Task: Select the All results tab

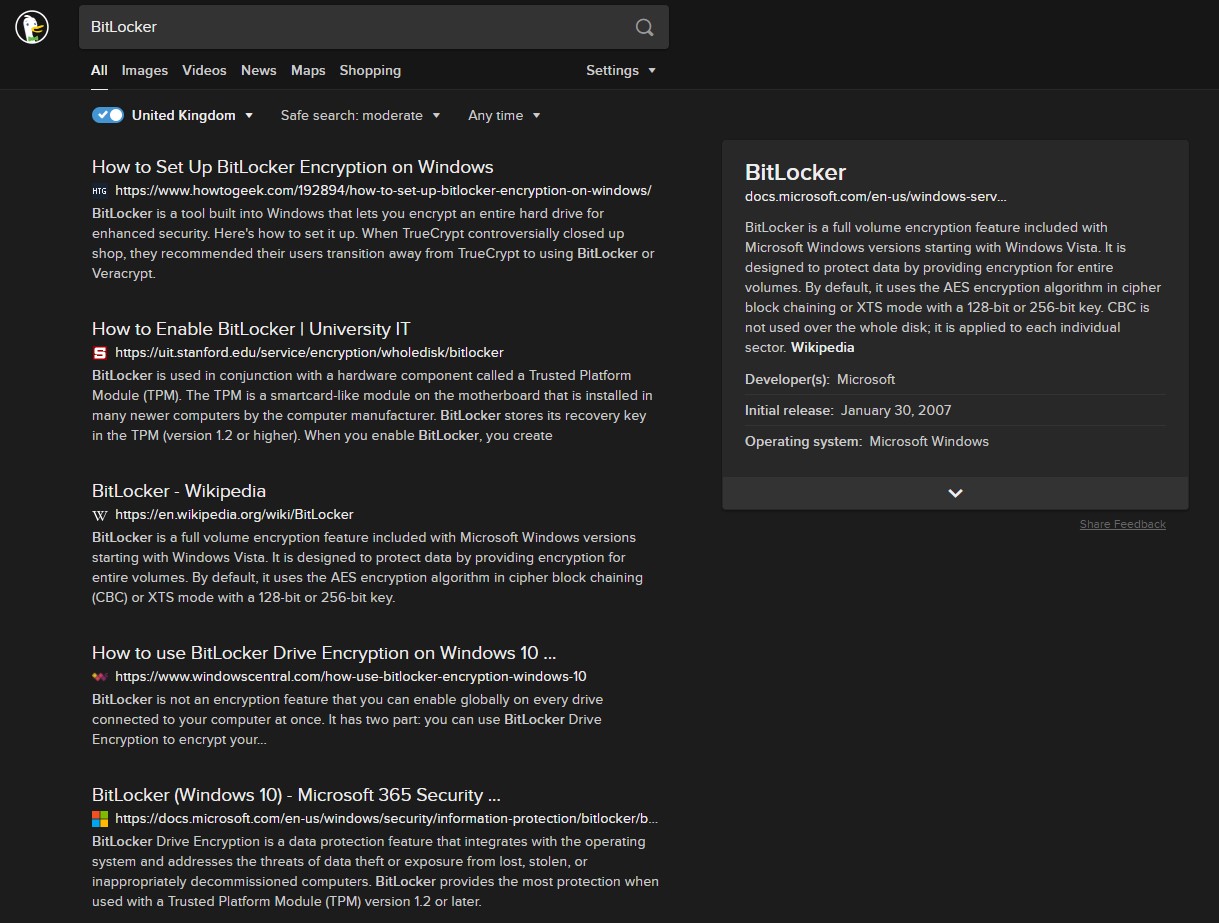Action: (x=99, y=70)
